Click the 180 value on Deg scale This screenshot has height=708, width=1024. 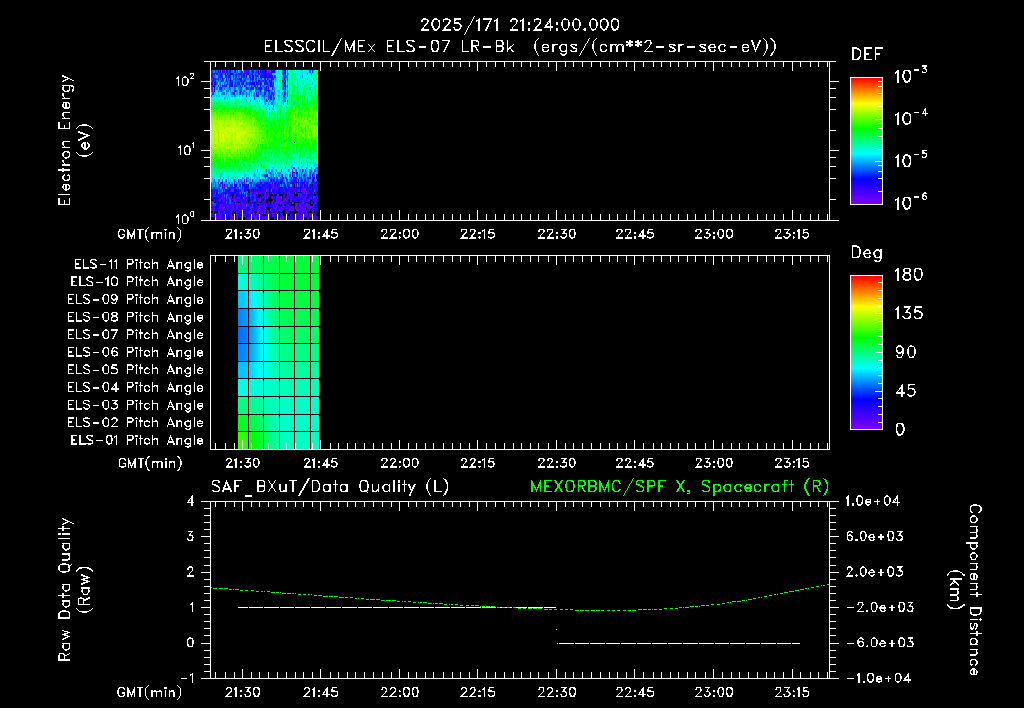[908, 275]
